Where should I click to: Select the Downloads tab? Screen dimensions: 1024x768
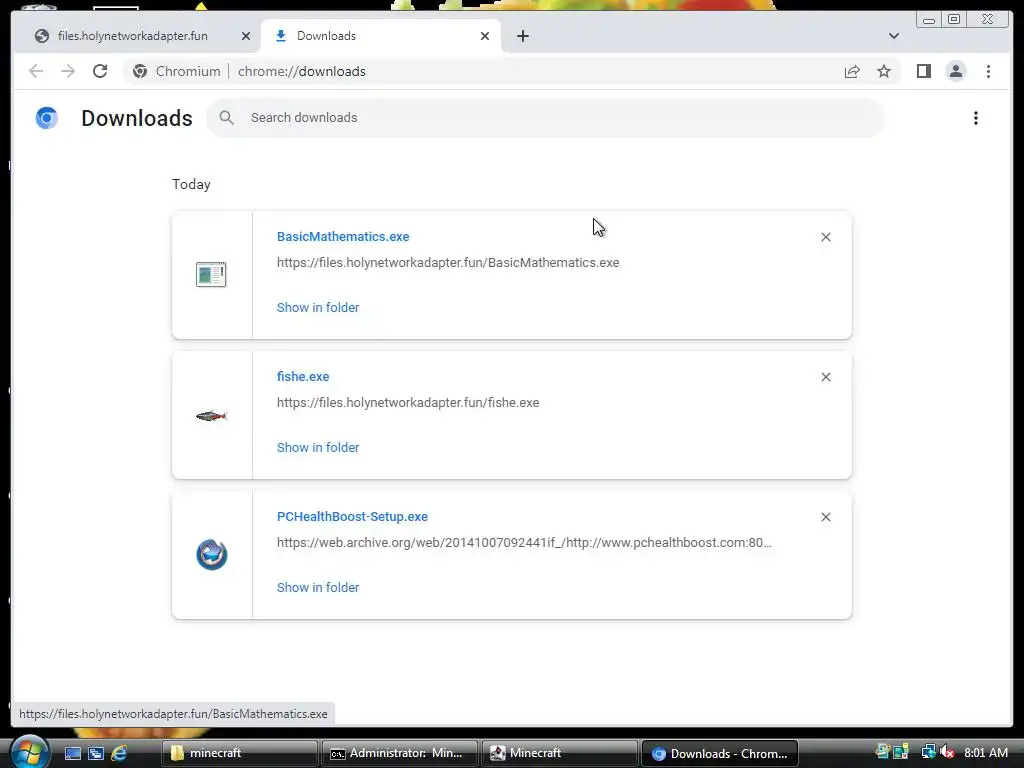381,36
